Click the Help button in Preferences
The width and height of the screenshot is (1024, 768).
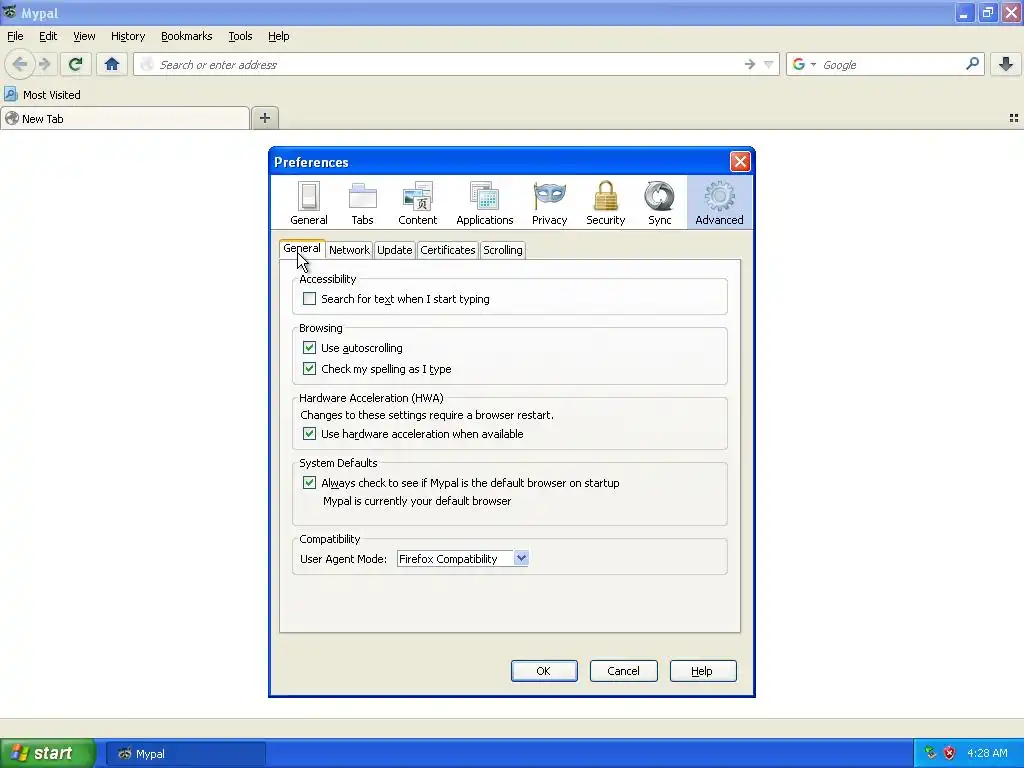[703, 671]
